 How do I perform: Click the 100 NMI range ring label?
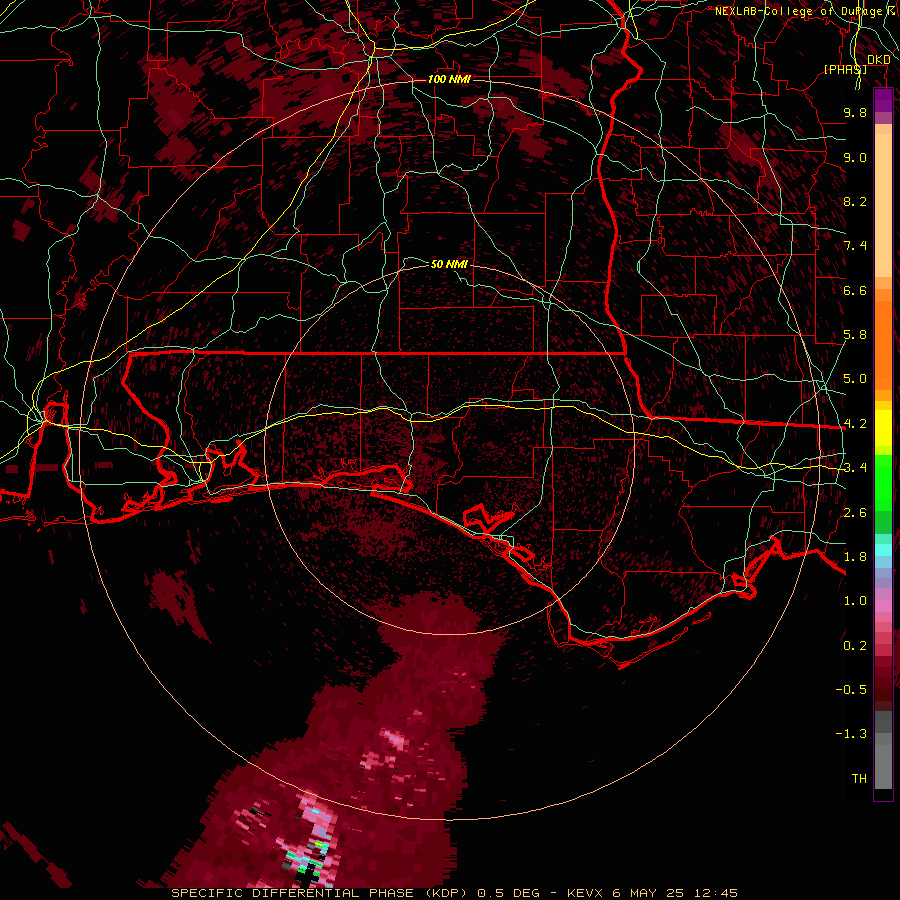point(449,79)
